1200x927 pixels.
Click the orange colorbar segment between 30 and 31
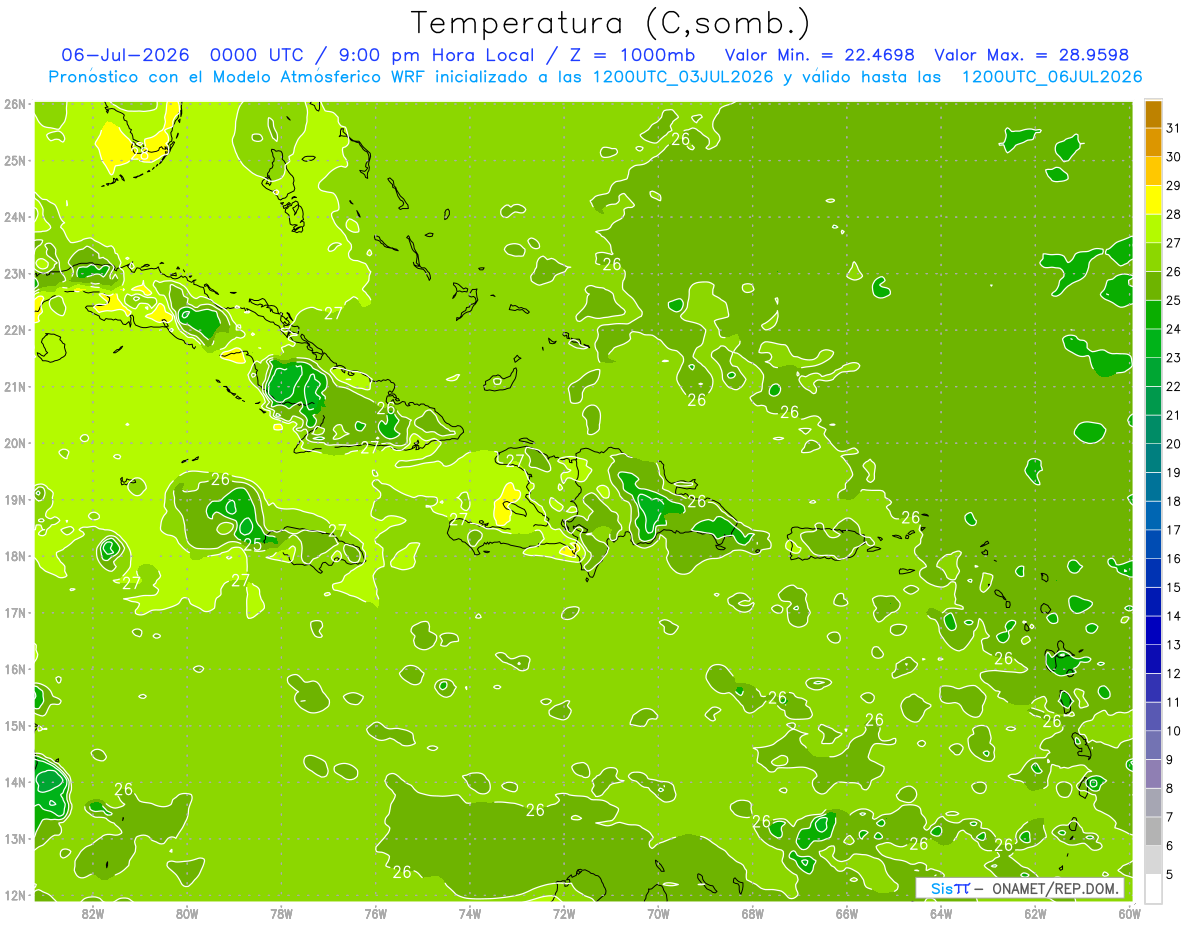1153,143
